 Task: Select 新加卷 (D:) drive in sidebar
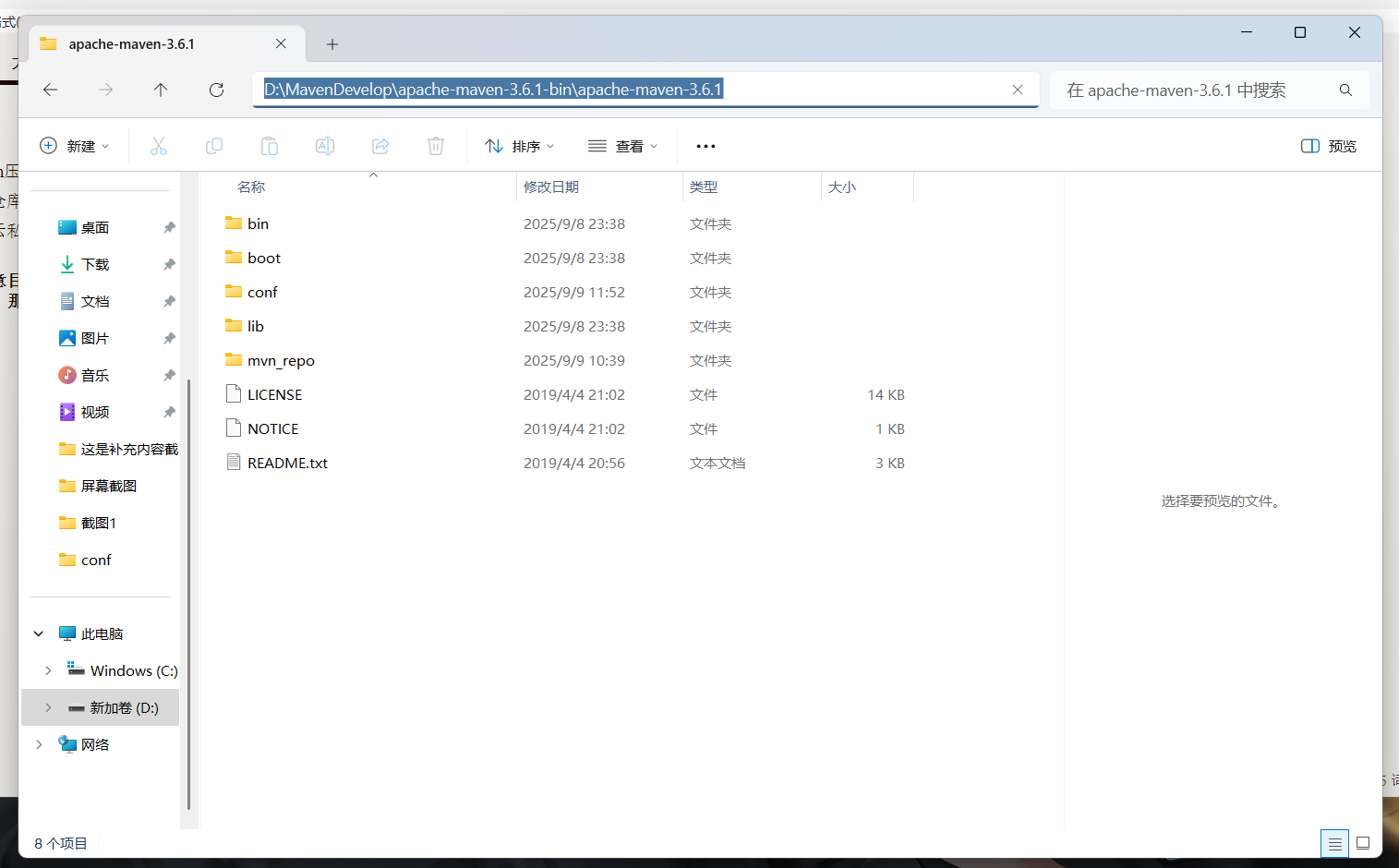tap(114, 707)
